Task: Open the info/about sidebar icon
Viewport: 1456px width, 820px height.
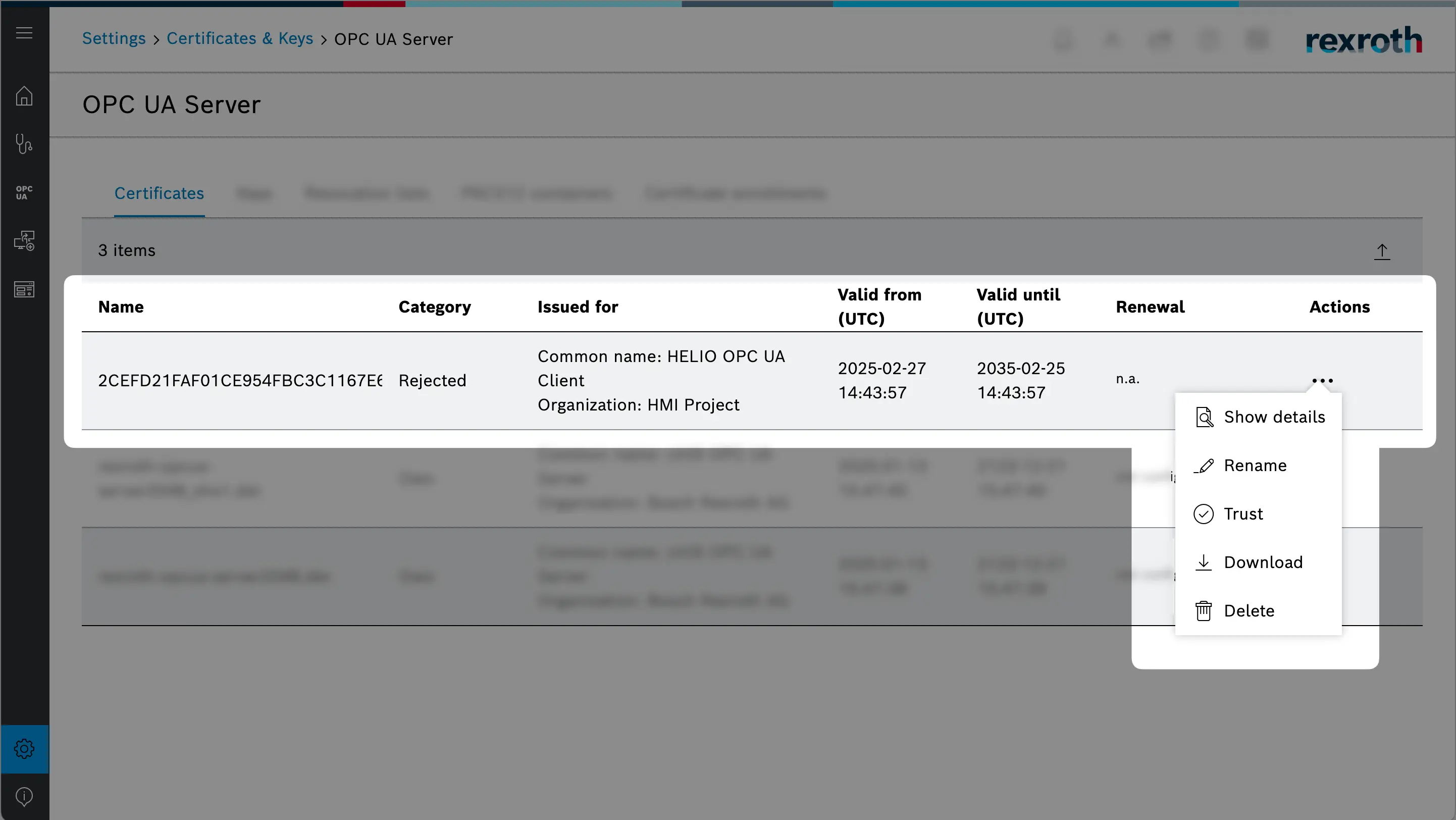Action: point(24,796)
